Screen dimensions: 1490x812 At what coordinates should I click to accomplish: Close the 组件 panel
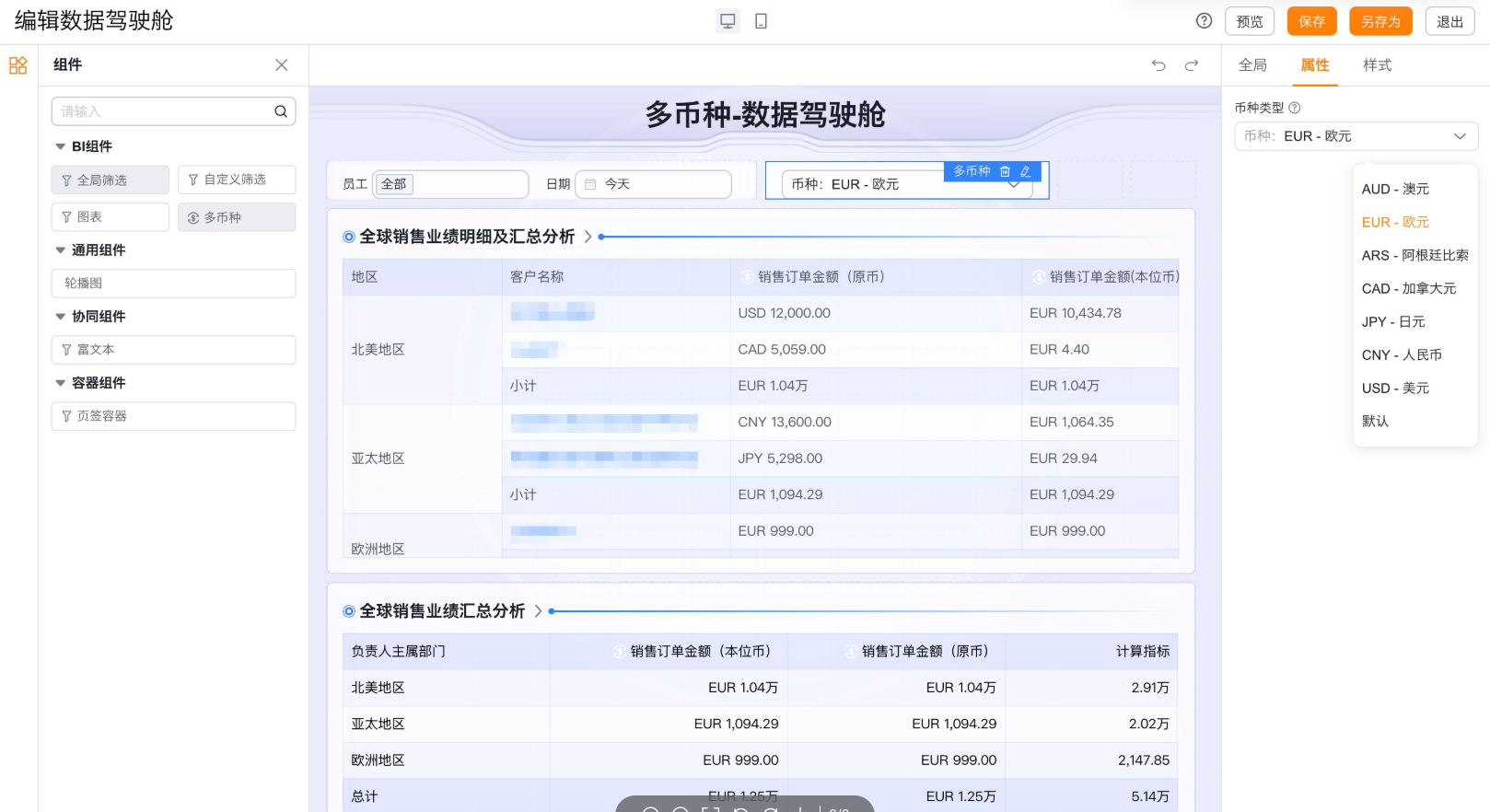[x=282, y=65]
